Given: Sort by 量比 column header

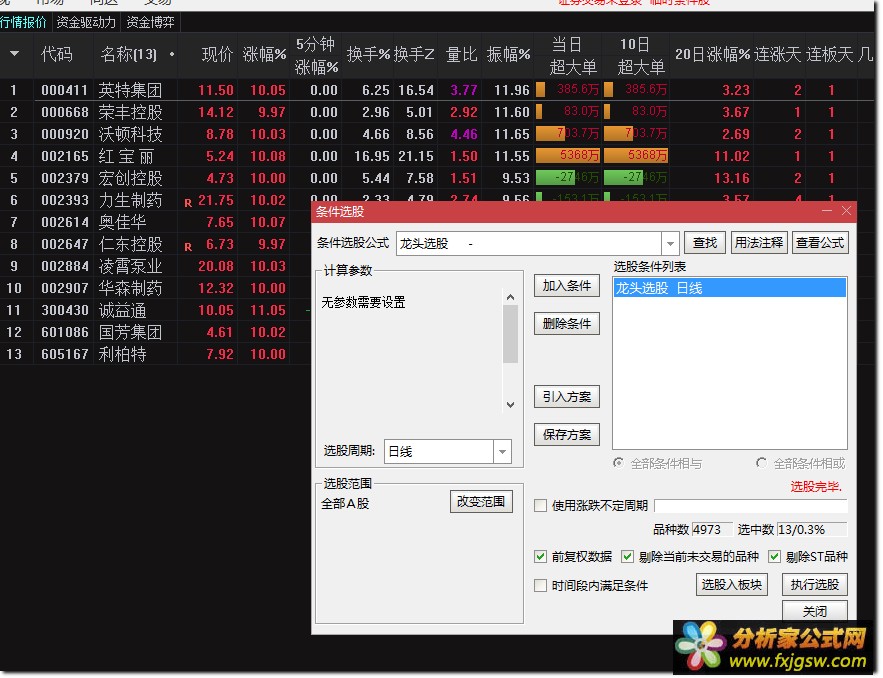Looking at the screenshot, I should 461,55.
